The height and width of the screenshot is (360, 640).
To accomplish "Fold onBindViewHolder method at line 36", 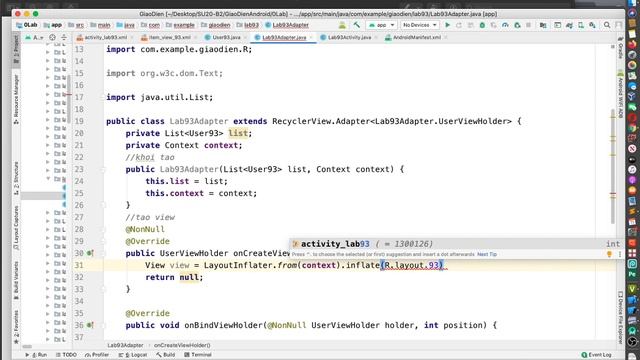I will coord(103,325).
